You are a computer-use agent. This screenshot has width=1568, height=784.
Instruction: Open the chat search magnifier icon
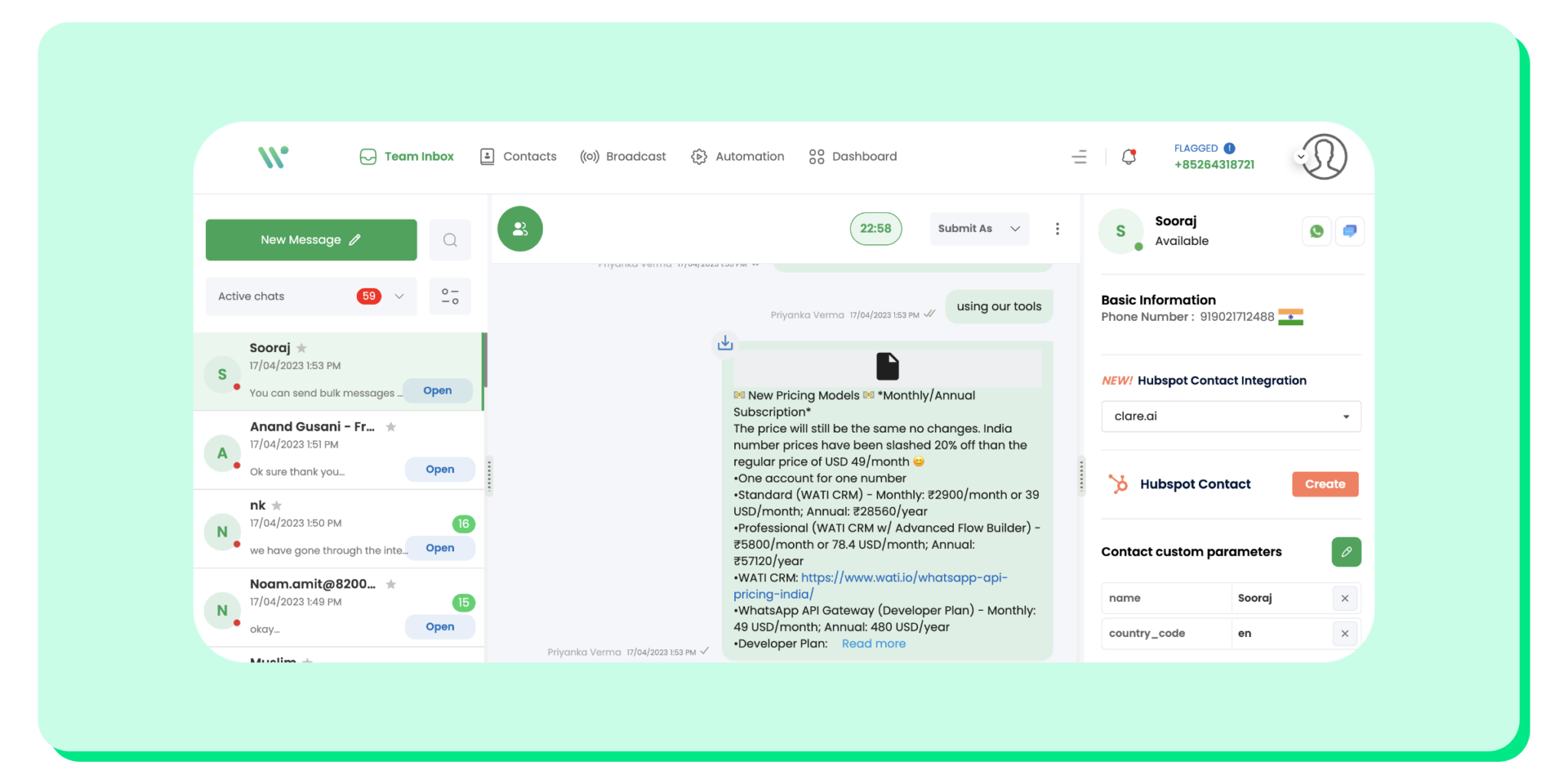pyautogui.click(x=450, y=240)
